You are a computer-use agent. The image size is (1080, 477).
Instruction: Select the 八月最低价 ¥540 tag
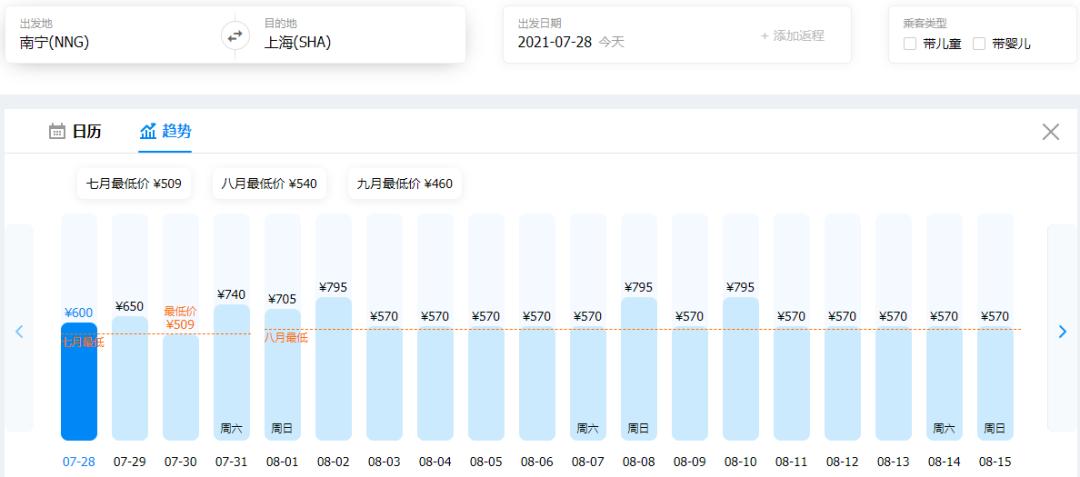point(269,184)
